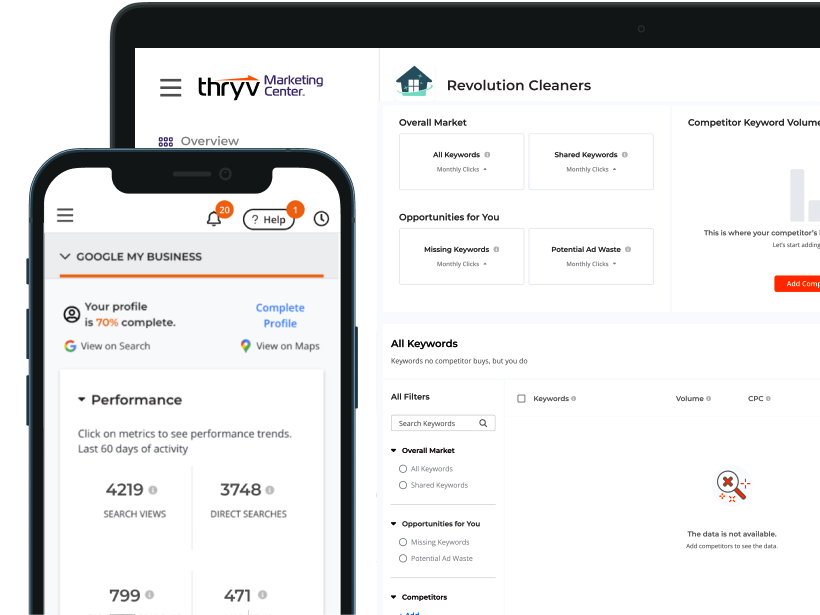Collapse Opportunities for You filter group

click(x=394, y=523)
